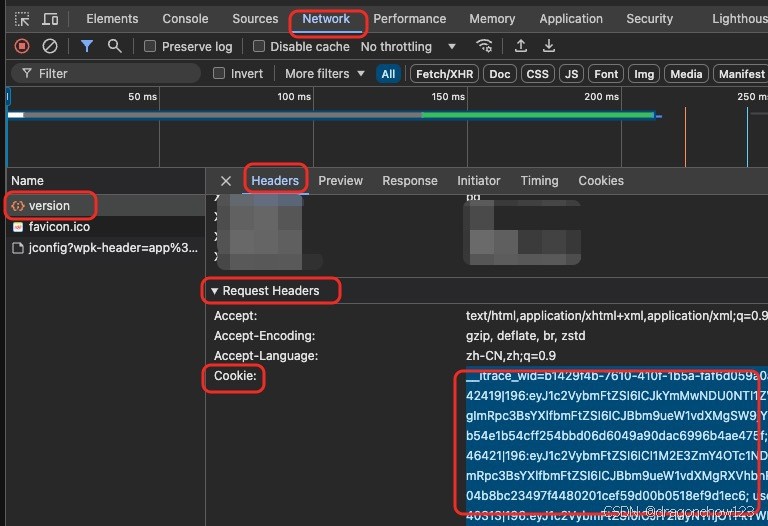Open network conditions wifi icon
This screenshot has width=768, height=526.
coord(484,46)
